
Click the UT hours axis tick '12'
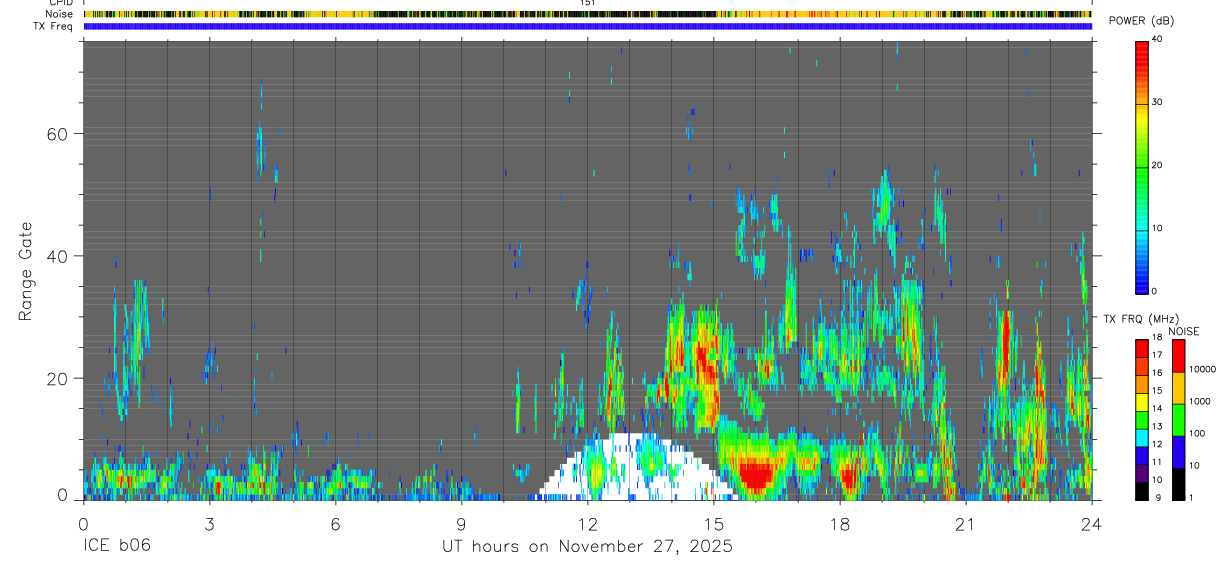588,523
